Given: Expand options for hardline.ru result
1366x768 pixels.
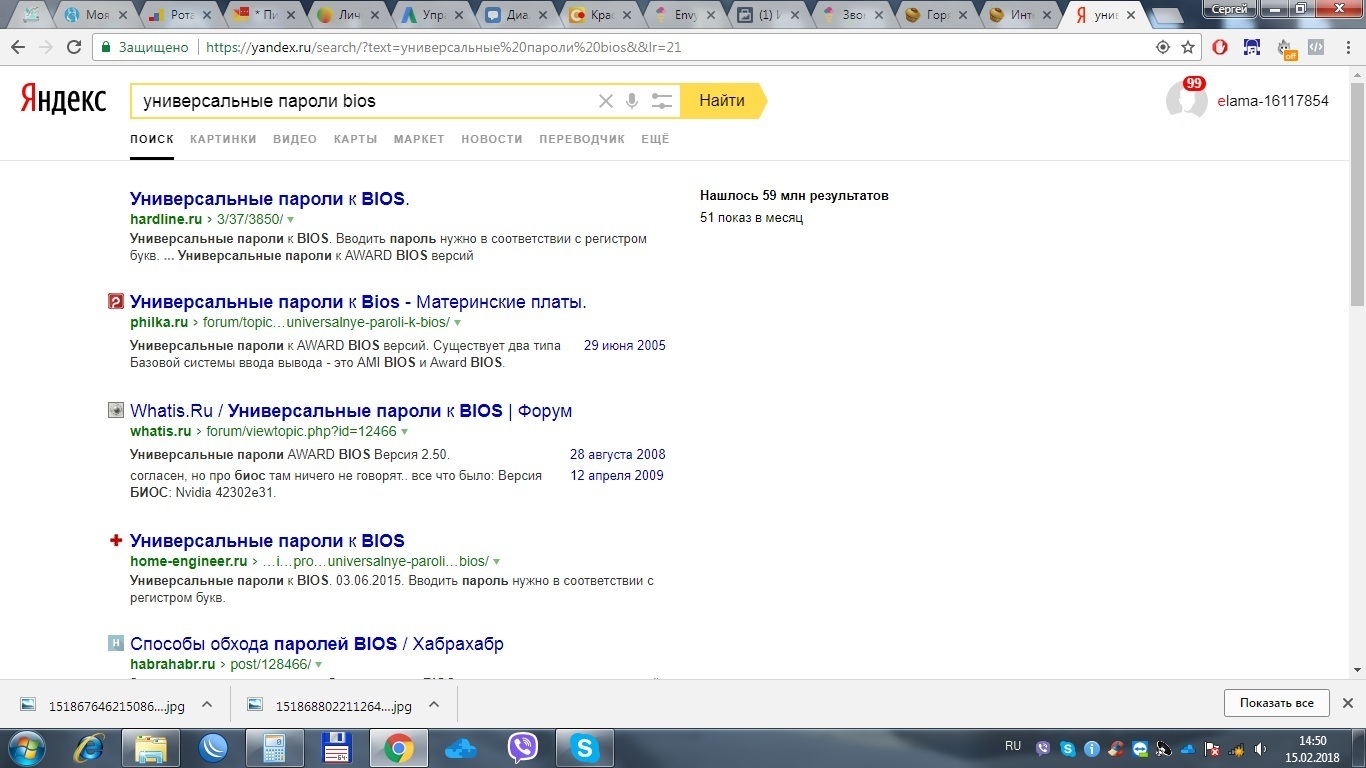Looking at the screenshot, I should [x=290, y=219].
